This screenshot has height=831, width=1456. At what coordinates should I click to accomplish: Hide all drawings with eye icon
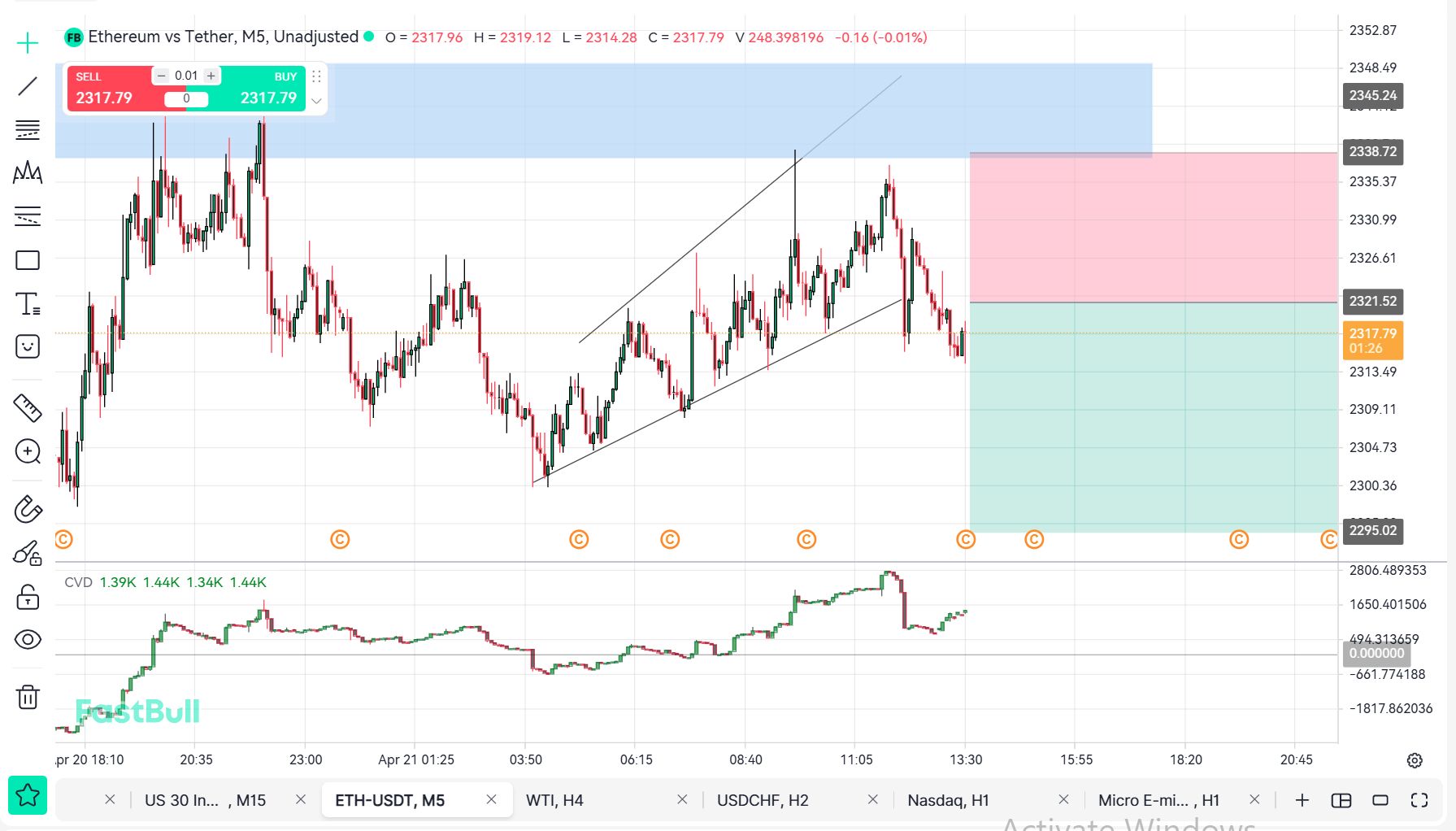pos(28,640)
